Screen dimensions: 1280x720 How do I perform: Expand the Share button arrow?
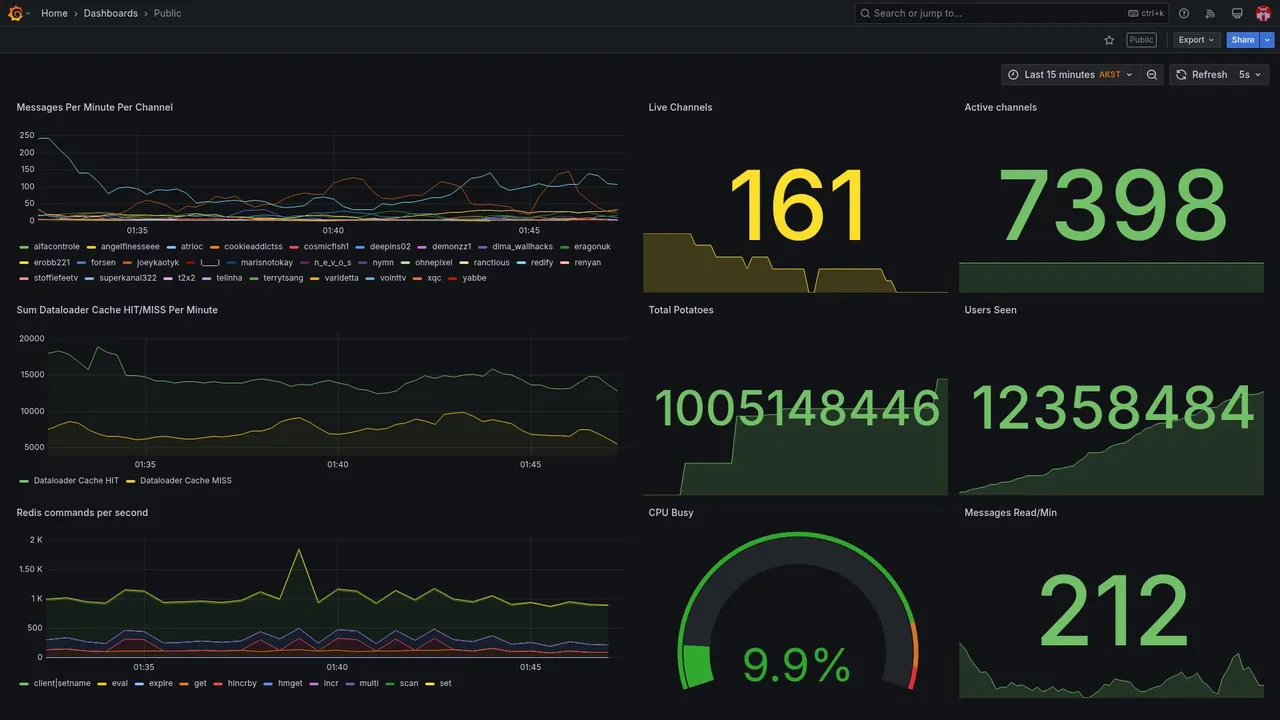[x=1268, y=40]
